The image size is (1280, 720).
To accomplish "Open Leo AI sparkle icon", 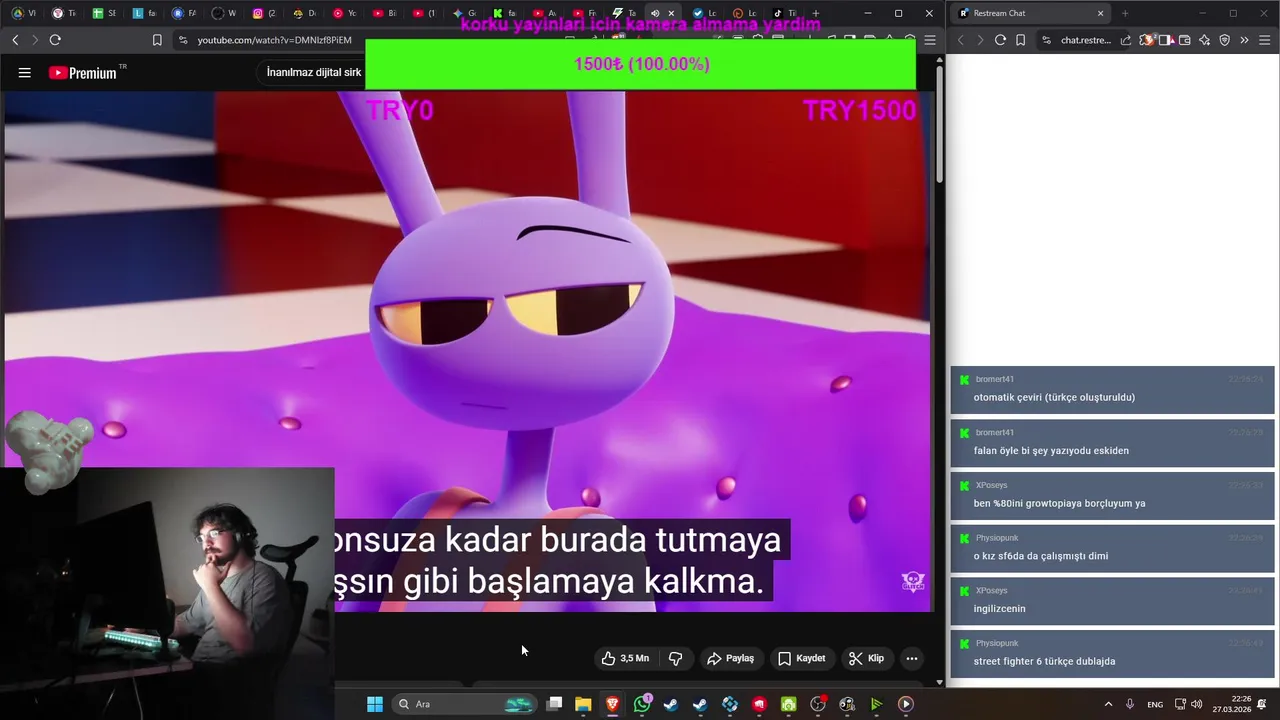I will [x=1204, y=40].
